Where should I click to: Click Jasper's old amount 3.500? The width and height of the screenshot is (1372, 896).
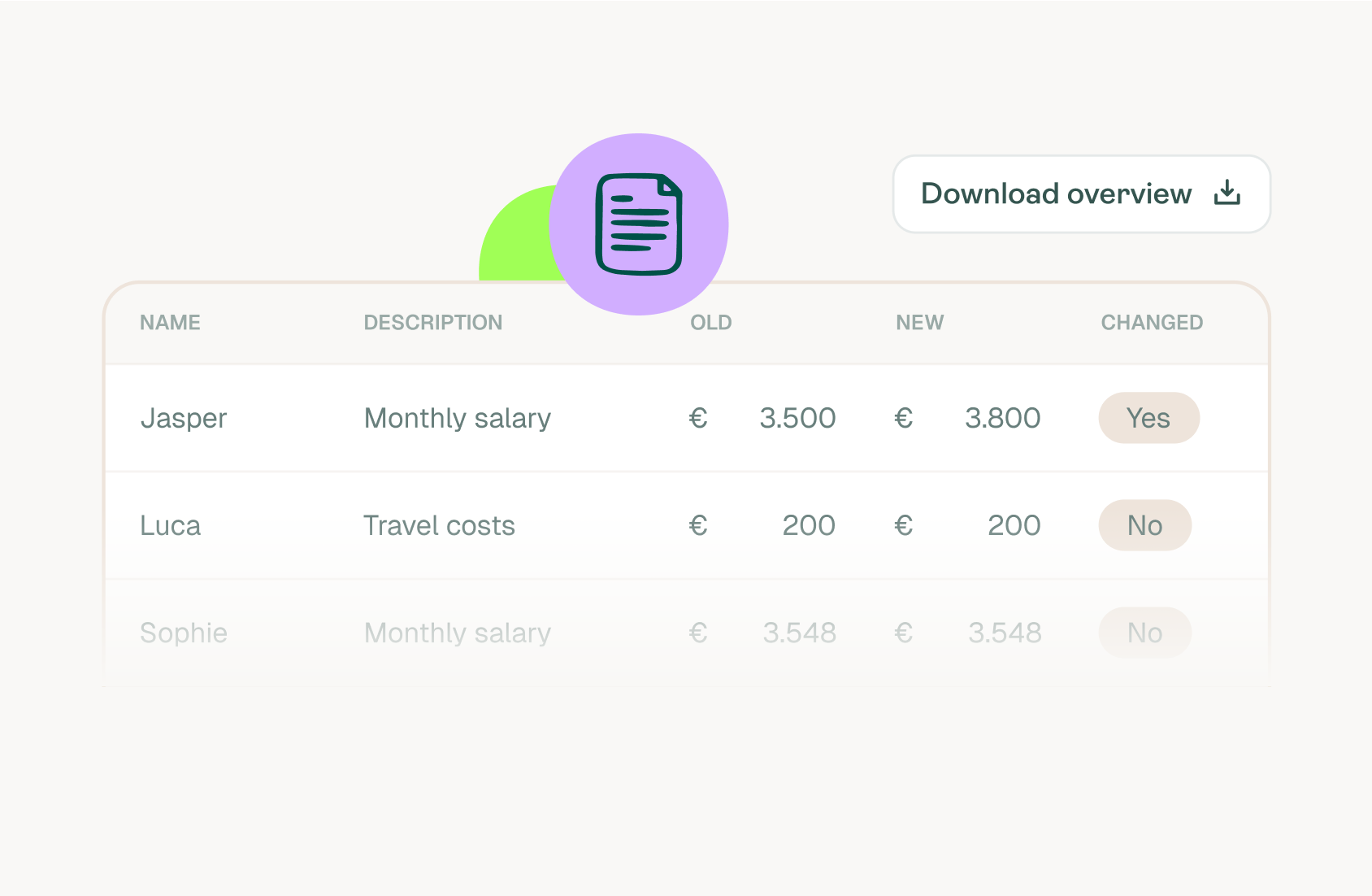click(x=797, y=418)
